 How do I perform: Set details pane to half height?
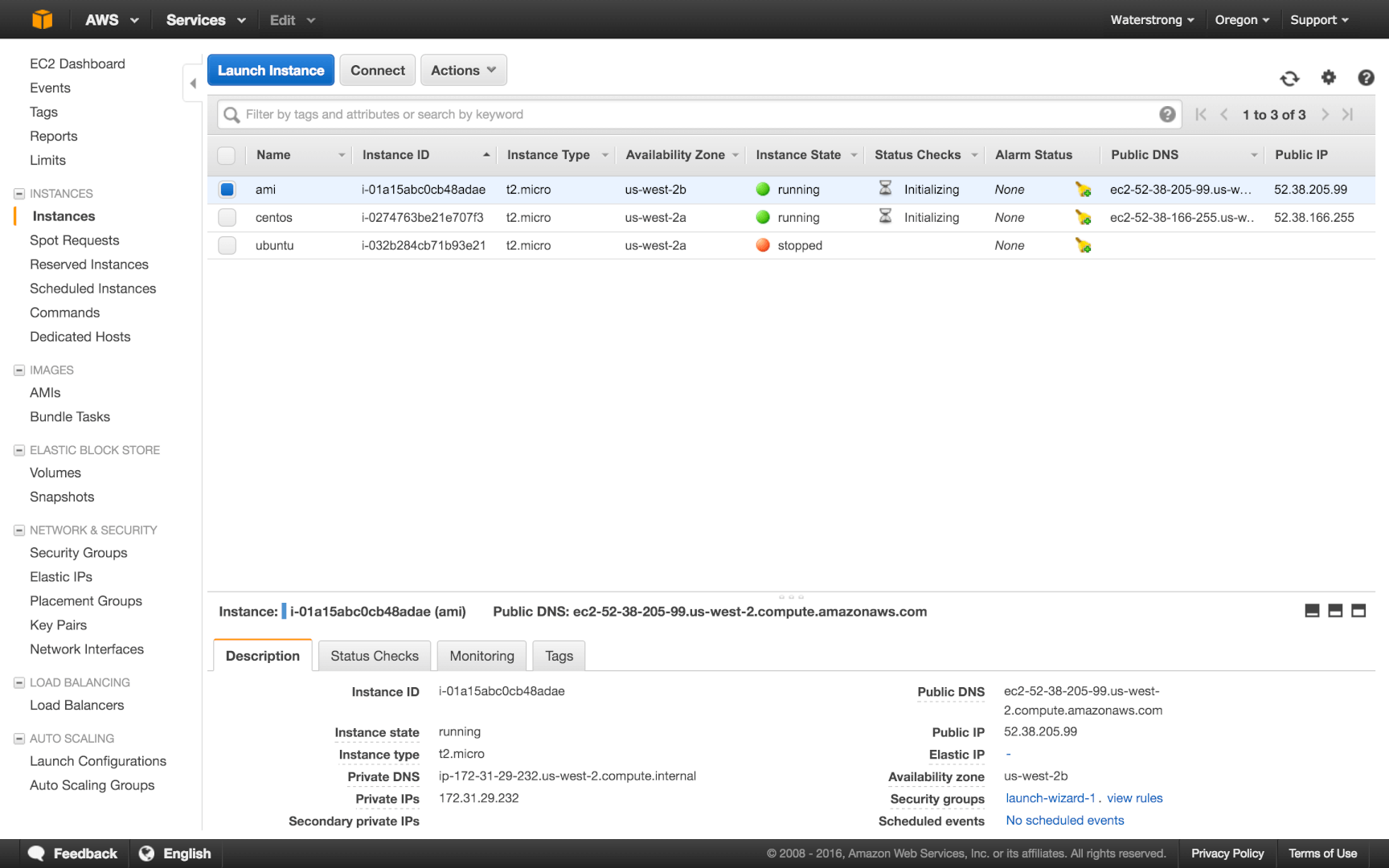(1335, 611)
